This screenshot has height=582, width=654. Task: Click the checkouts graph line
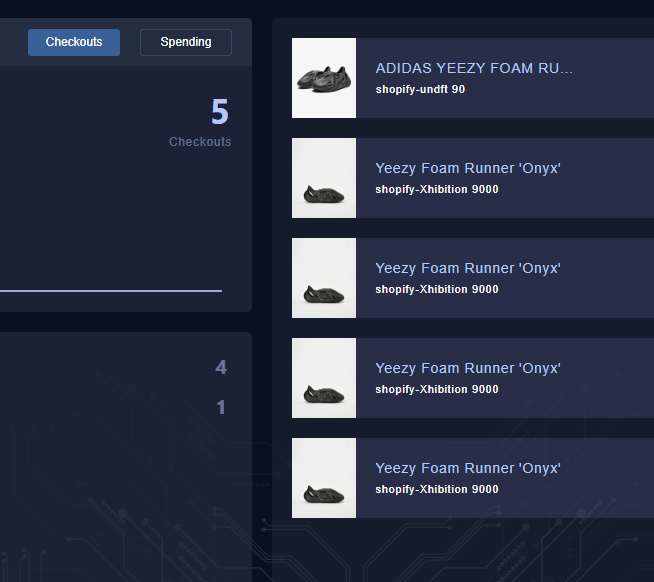coord(111,291)
